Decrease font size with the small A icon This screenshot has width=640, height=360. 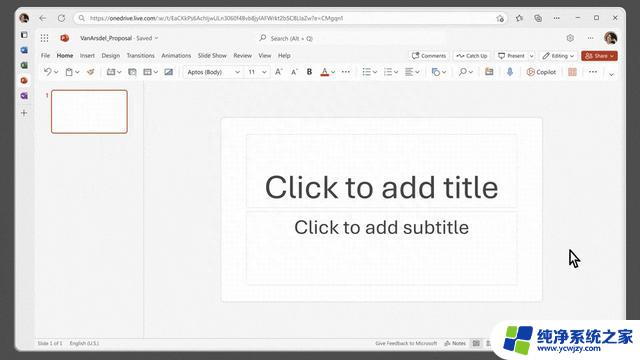click(x=294, y=72)
